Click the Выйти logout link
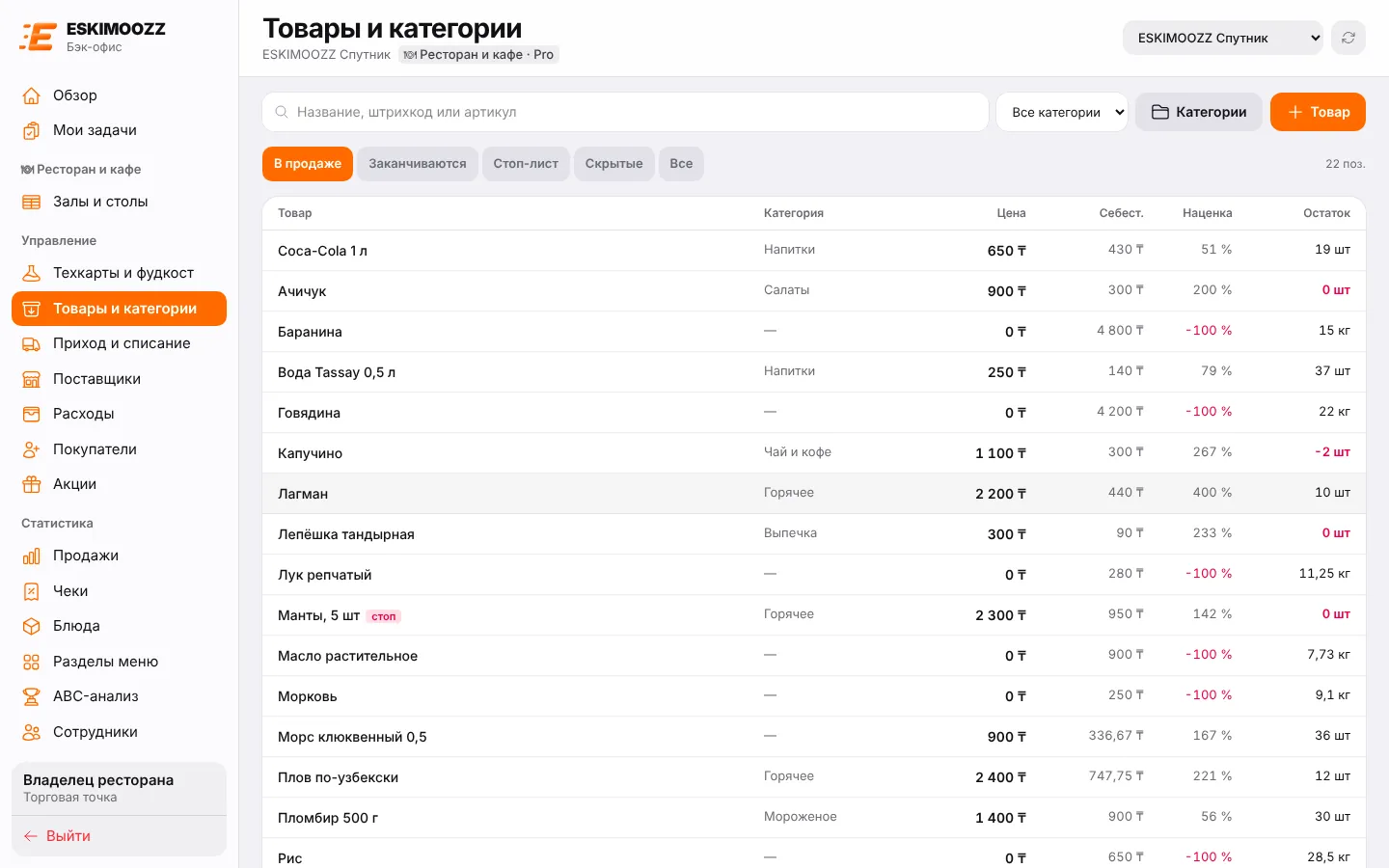The height and width of the screenshot is (868, 1389). (119, 836)
